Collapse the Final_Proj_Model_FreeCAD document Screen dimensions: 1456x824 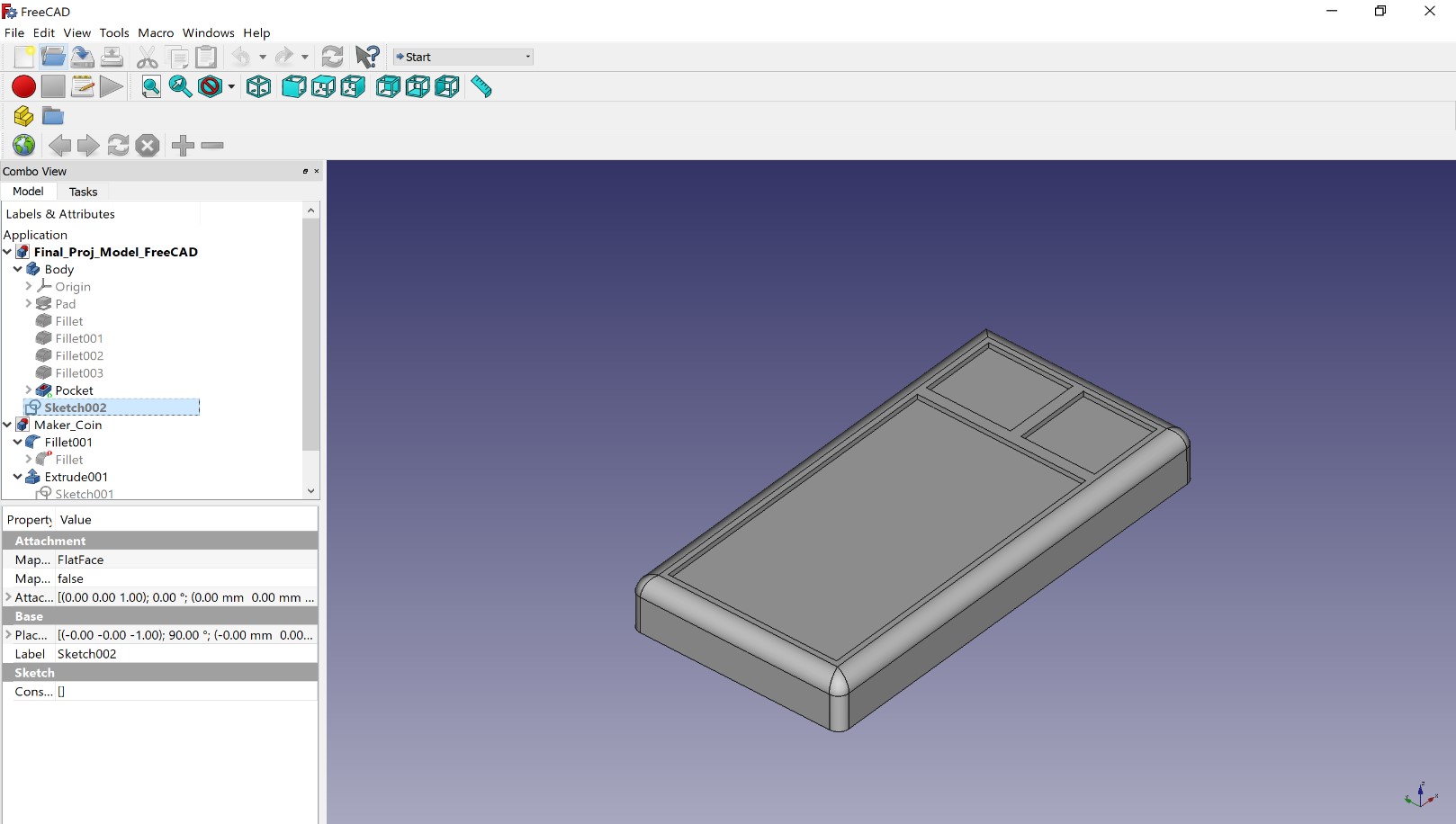[7, 252]
